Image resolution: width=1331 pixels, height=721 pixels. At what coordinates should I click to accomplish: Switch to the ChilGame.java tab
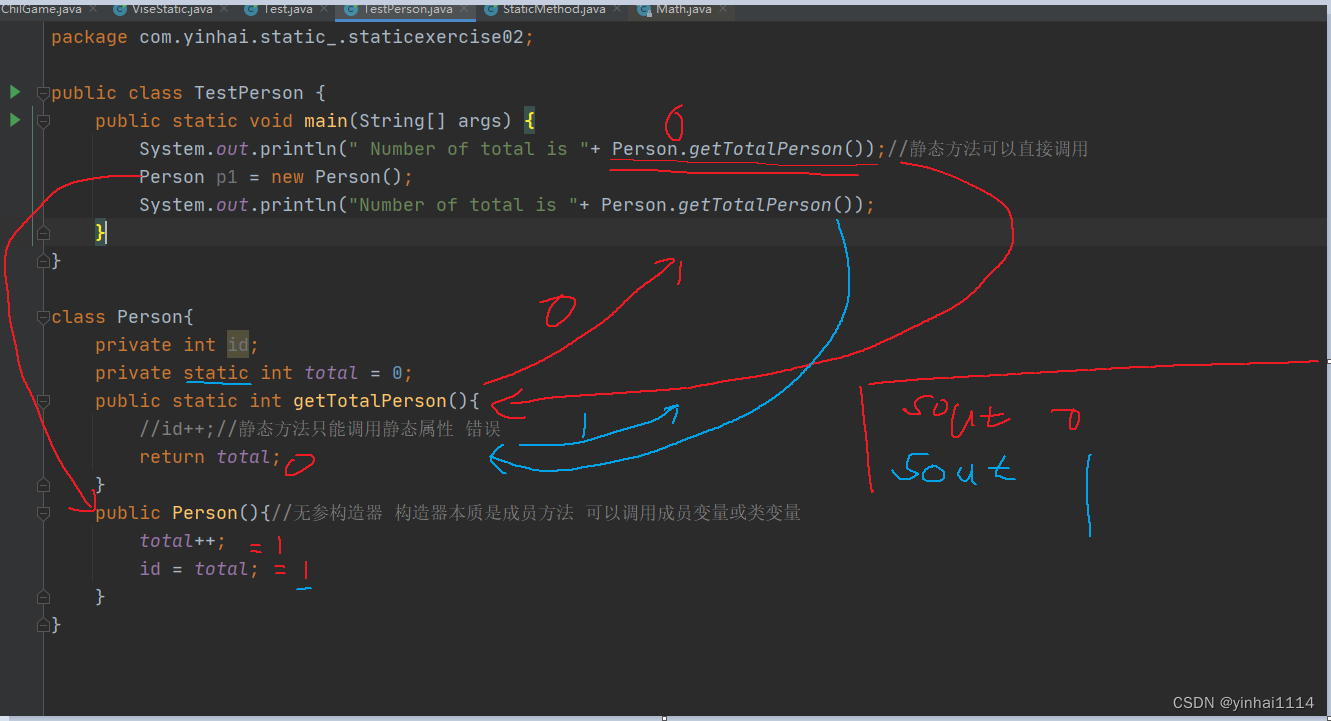(x=41, y=9)
